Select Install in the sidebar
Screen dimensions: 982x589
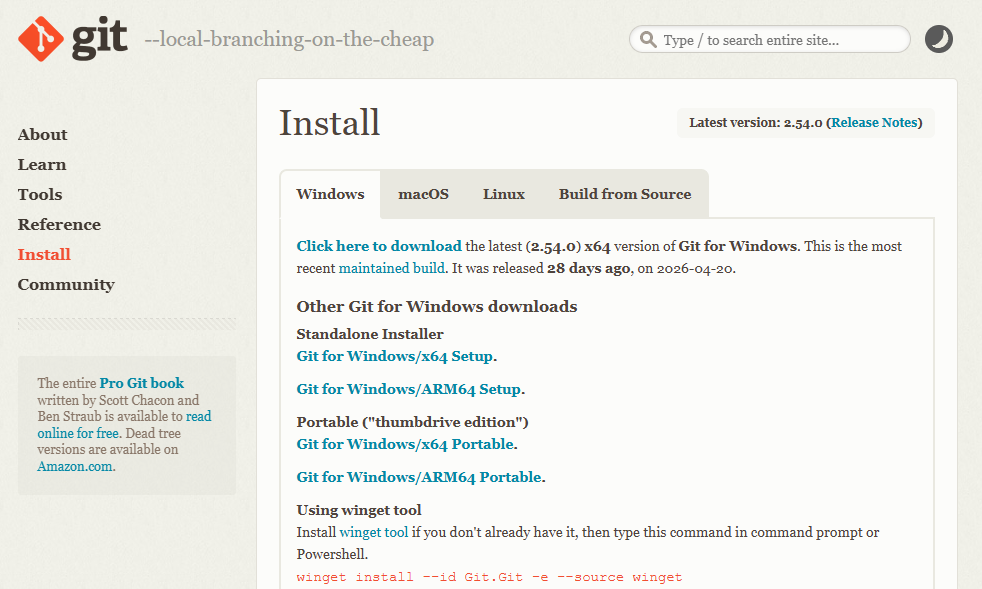coord(44,255)
